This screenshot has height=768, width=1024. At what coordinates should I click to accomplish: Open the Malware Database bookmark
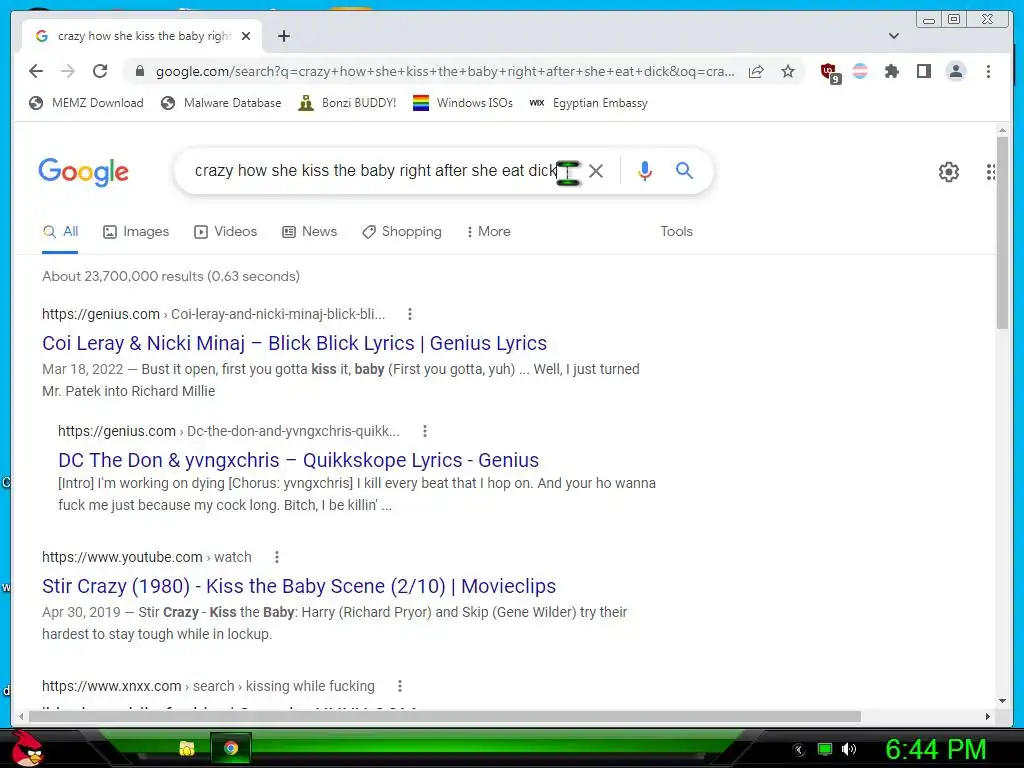pos(221,103)
